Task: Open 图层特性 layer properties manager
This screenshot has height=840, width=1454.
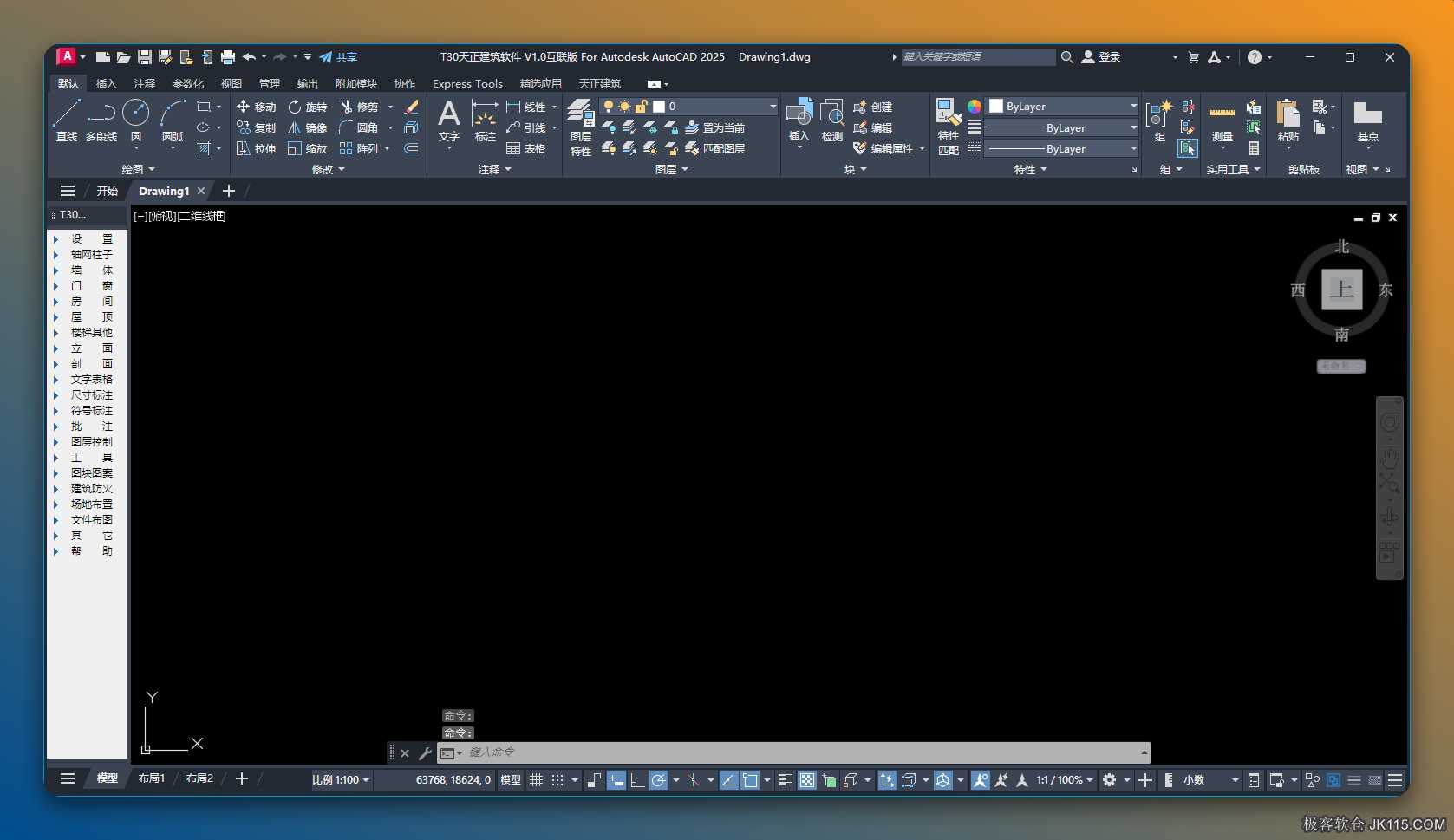Action: [x=580, y=127]
